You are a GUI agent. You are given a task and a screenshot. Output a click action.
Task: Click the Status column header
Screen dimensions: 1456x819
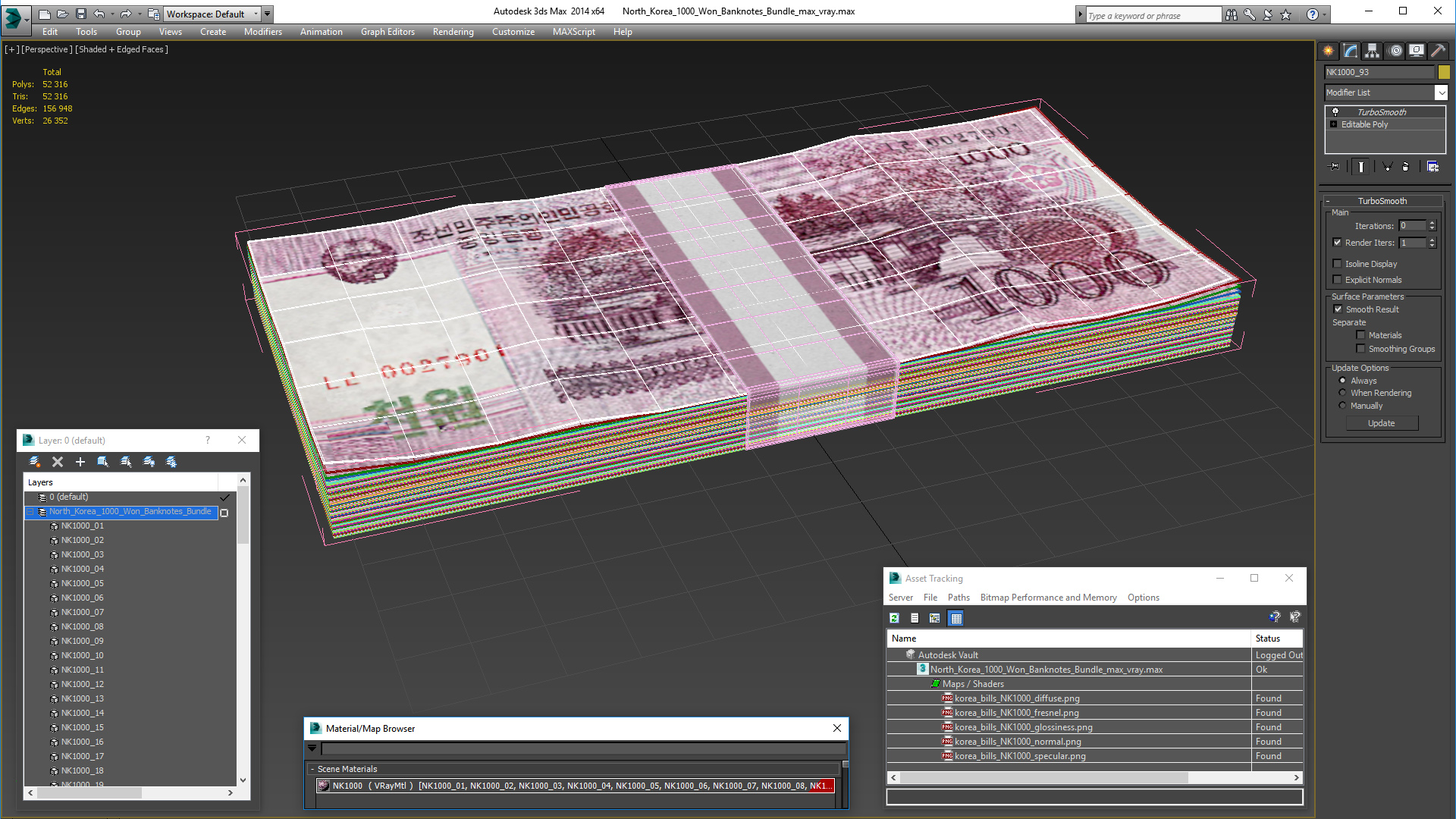click(x=1277, y=639)
